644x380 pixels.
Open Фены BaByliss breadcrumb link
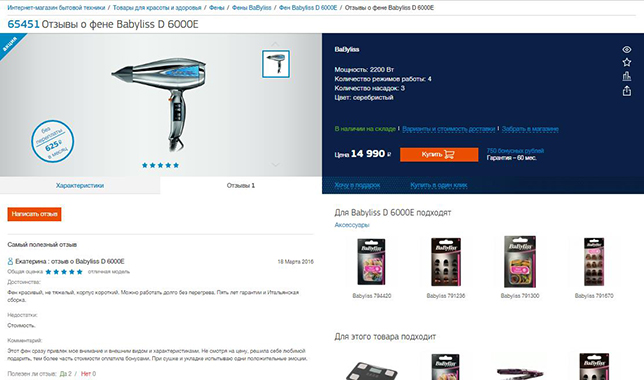click(251, 8)
